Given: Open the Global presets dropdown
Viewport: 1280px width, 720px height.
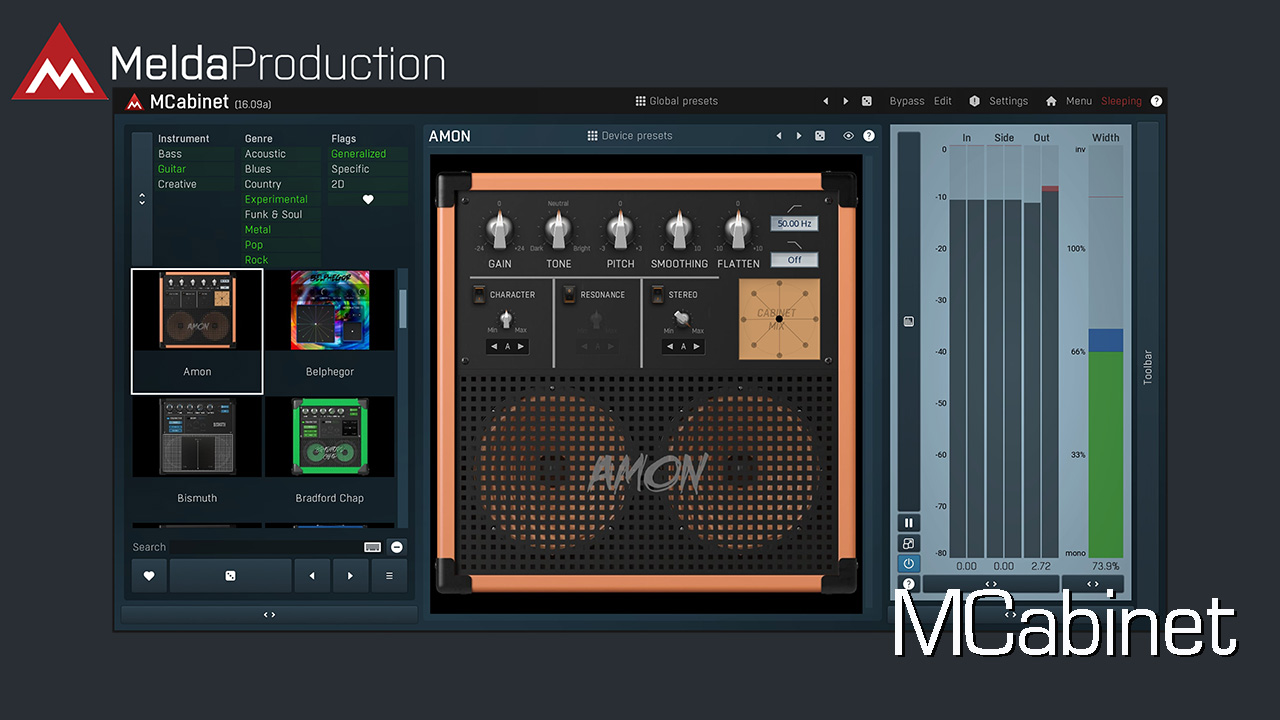Looking at the screenshot, I should click(676, 101).
